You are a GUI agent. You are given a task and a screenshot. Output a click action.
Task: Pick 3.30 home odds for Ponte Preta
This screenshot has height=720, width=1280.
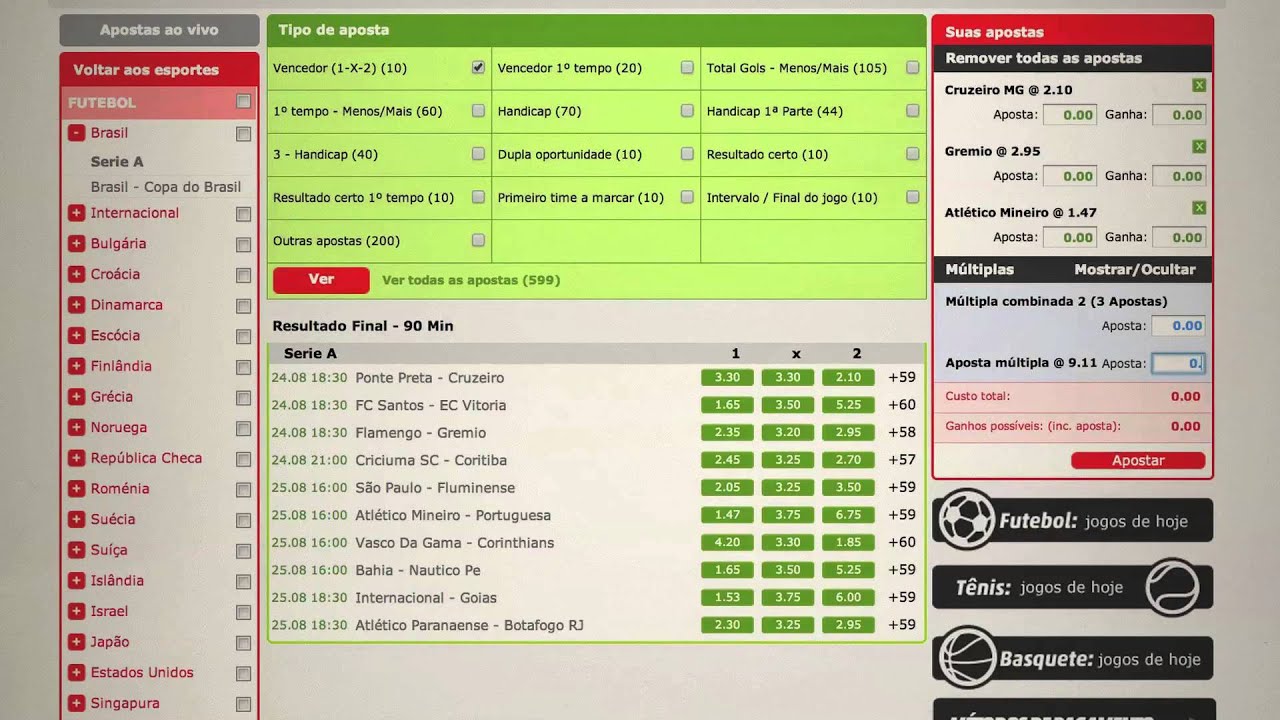point(728,378)
